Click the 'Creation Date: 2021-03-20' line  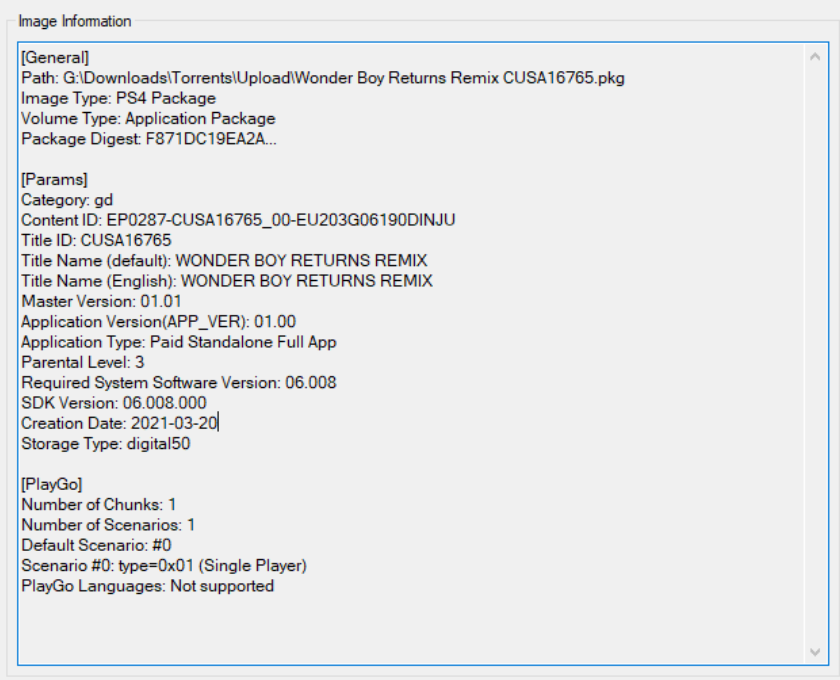(x=120, y=423)
